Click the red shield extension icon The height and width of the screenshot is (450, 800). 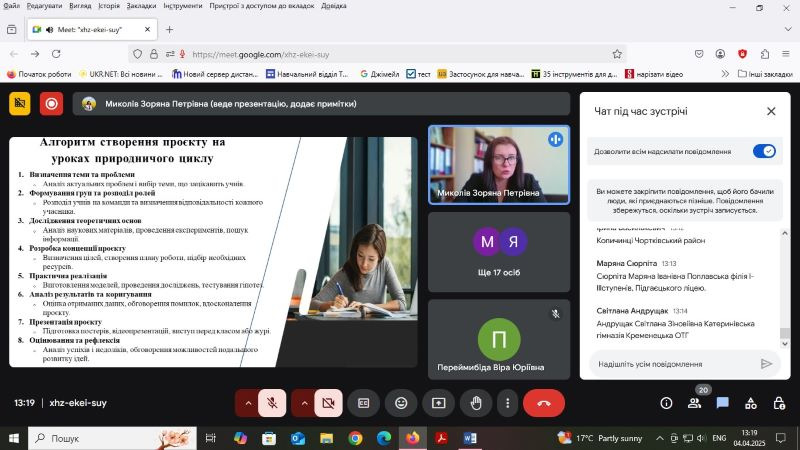742,54
